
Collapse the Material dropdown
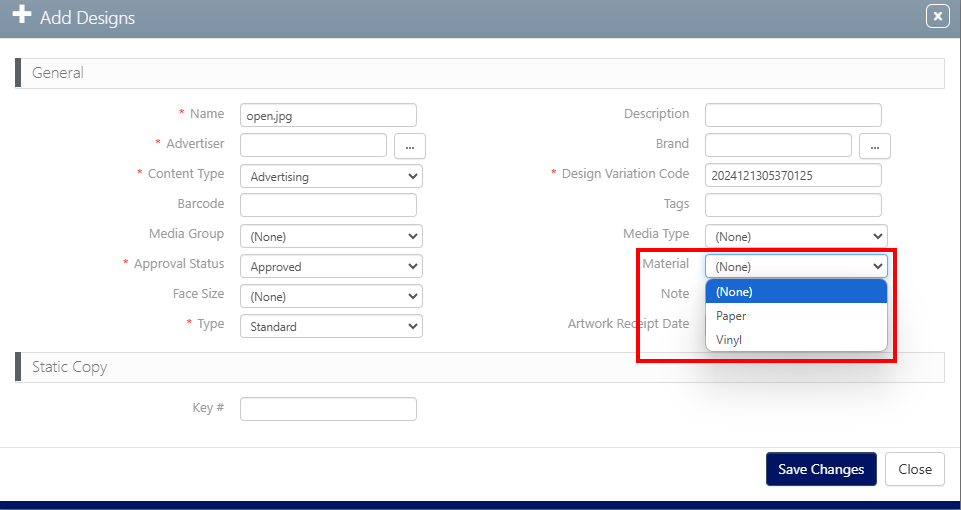click(795, 266)
